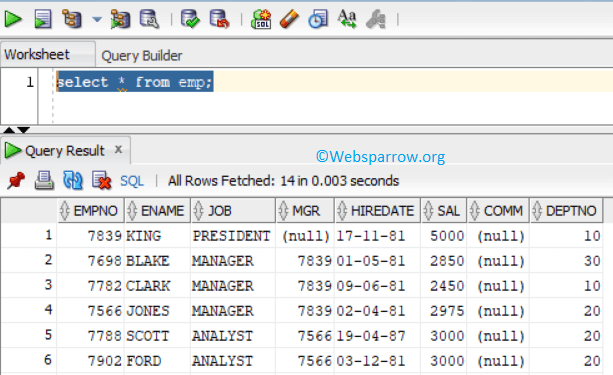
Task: Select the Query Result tab
Action: coord(65,151)
